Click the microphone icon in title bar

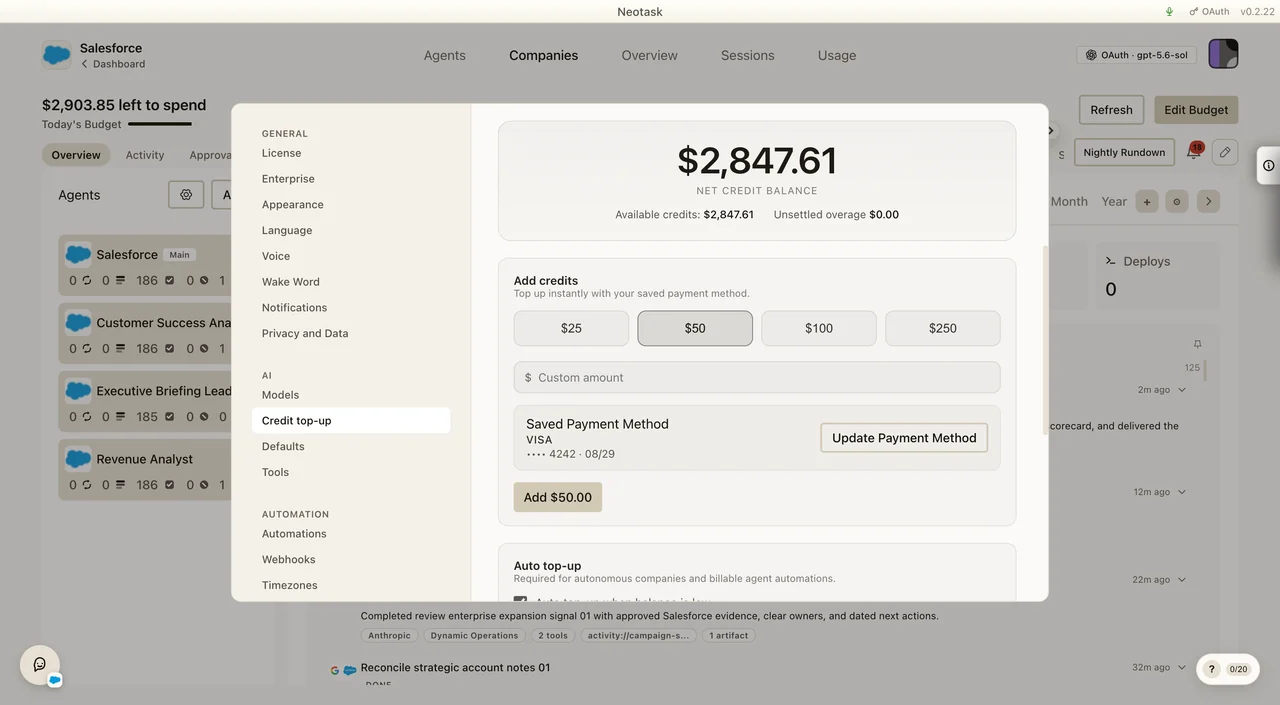tap(1170, 11)
